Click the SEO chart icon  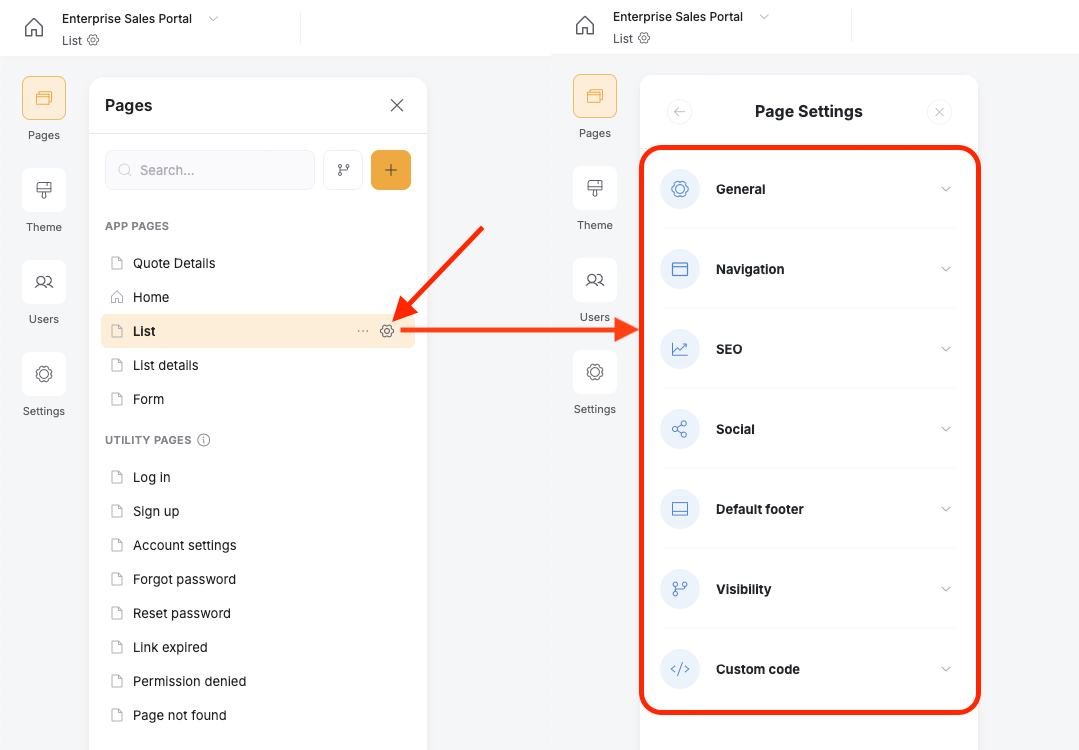pos(680,349)
